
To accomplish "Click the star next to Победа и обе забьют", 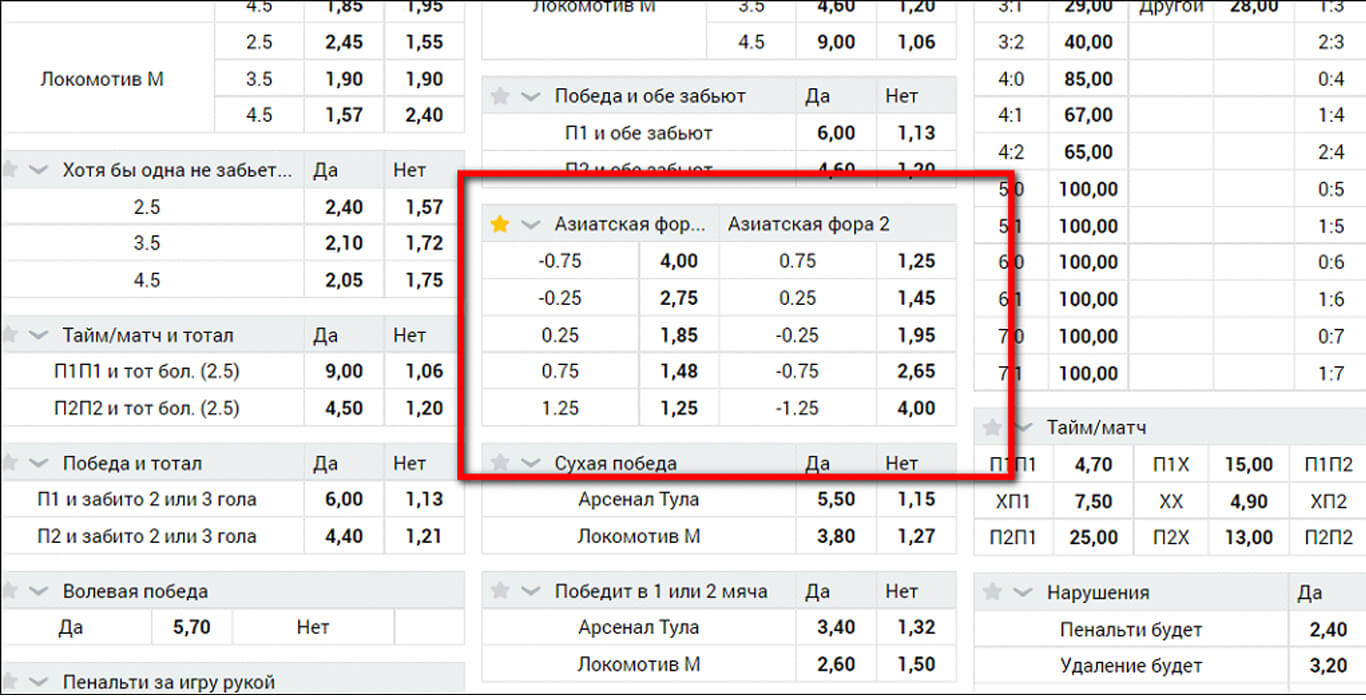I will pyautogui.click(x=500, y=96).
